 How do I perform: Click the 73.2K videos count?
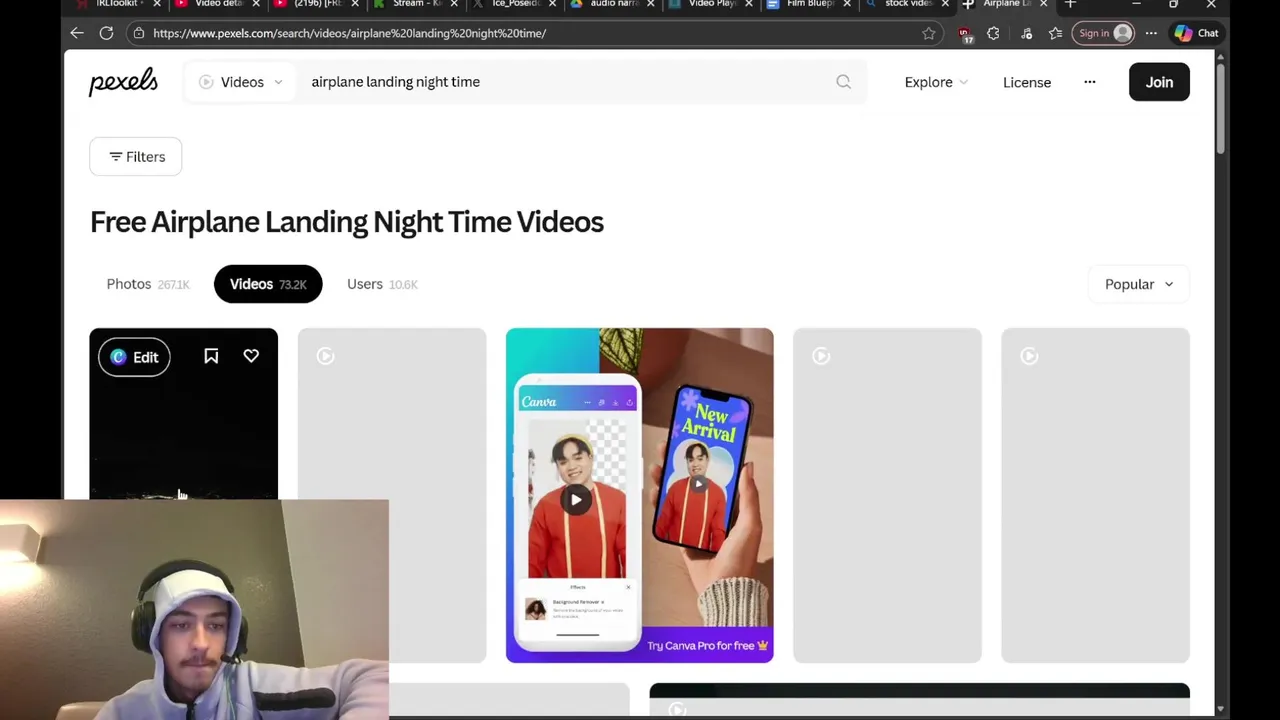pyautogui.click(x=293, y=285)
